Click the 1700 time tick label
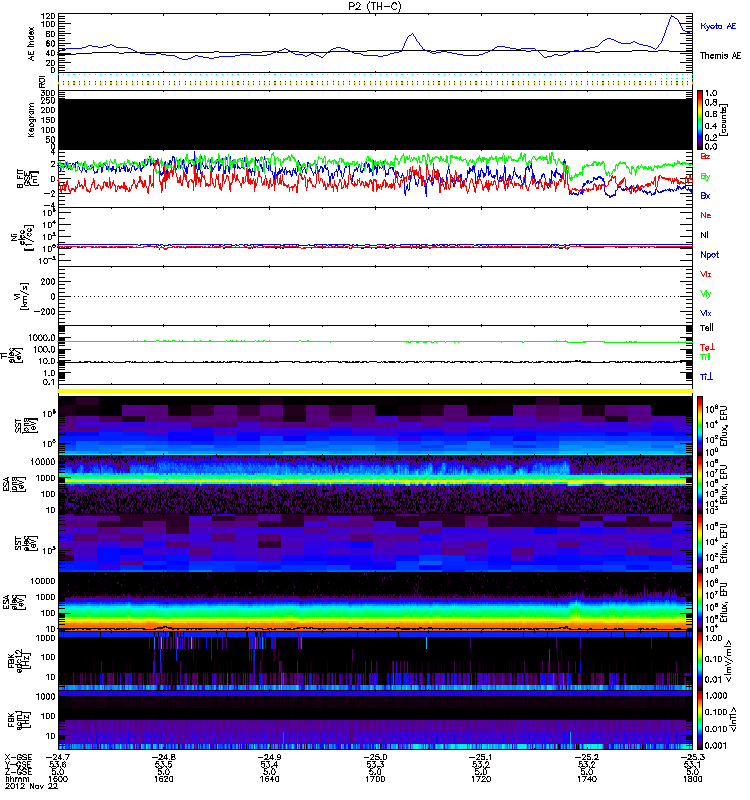Screen dimensions: 750x800 coord(375,779)
